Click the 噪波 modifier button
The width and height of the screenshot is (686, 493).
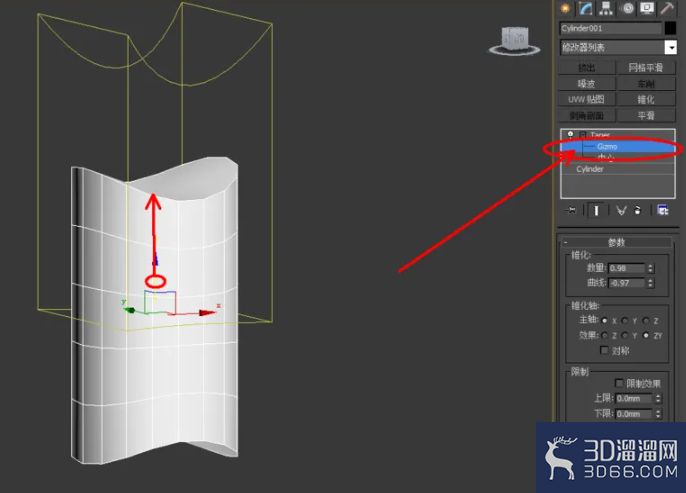(587, 84)
